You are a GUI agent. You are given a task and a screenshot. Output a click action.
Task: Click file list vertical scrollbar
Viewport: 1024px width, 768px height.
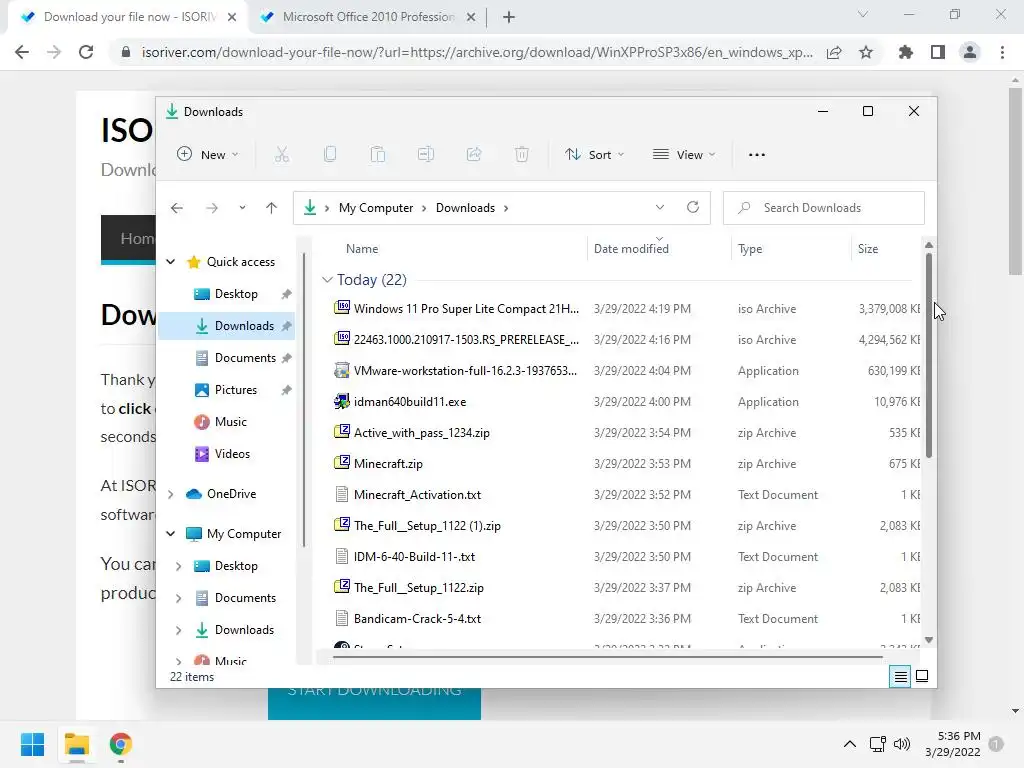tap(929, 356)
